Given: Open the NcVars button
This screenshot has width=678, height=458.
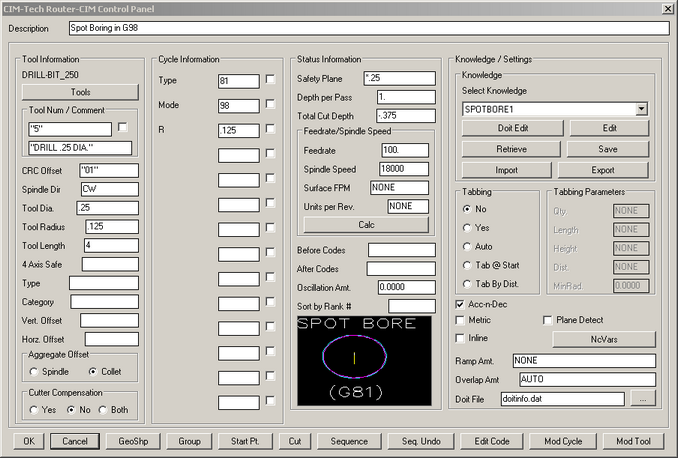Looking at the screenshot, I should click(604, 339).
